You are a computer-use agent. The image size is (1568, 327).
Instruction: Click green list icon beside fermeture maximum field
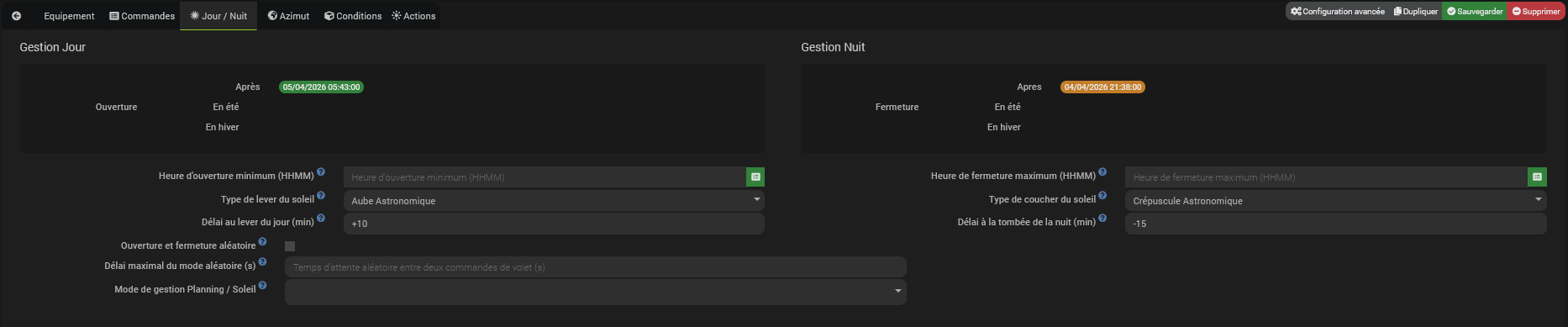[1537, 177]
